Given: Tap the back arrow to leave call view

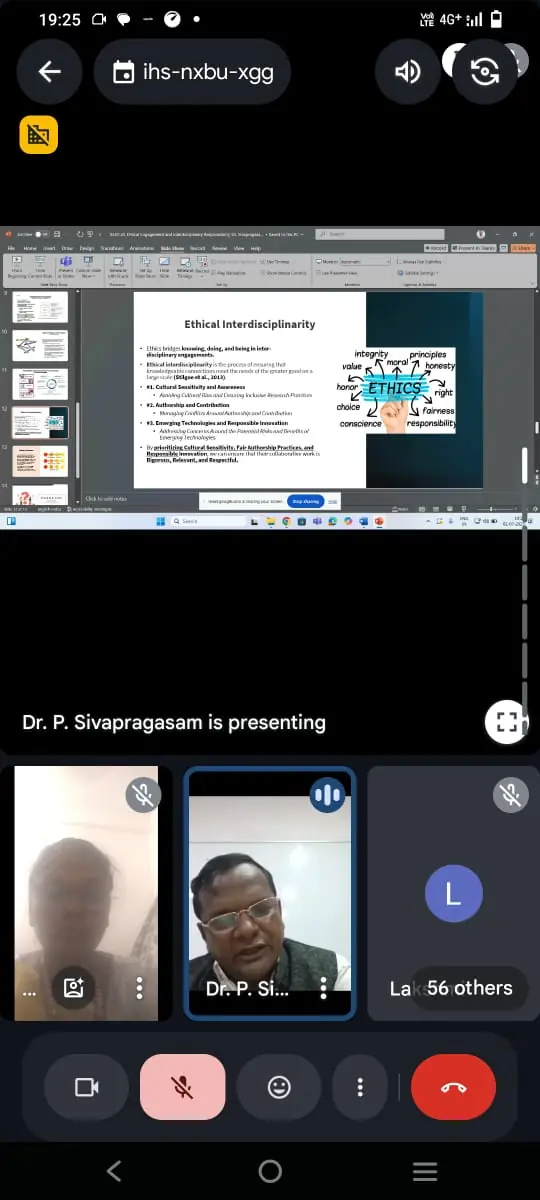Looking at the screenshot, I should [x=49, y=72].
